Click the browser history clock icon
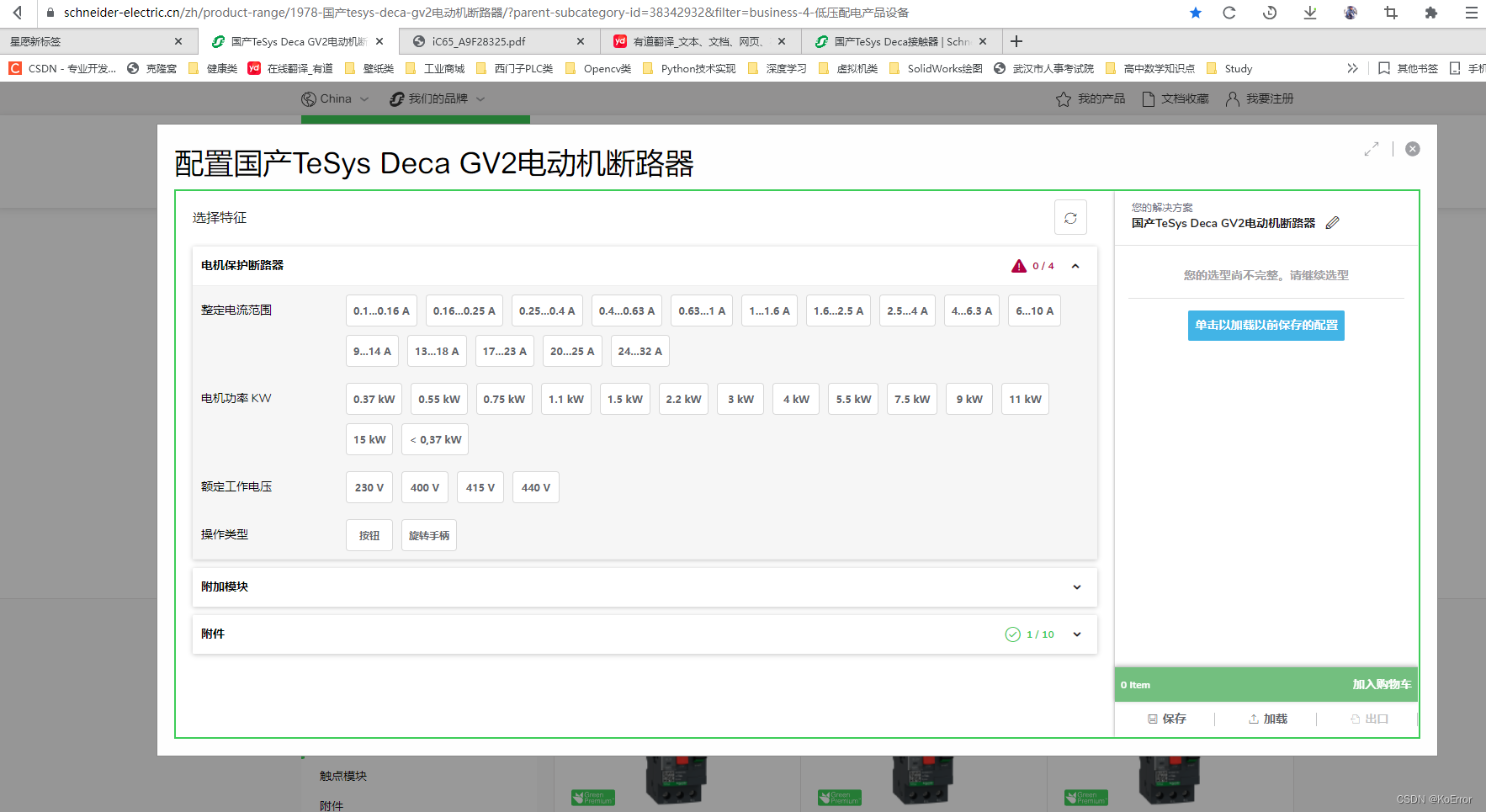This screenshot has width=1486, height=812. pyautogui.click(x=1270, y=13)
